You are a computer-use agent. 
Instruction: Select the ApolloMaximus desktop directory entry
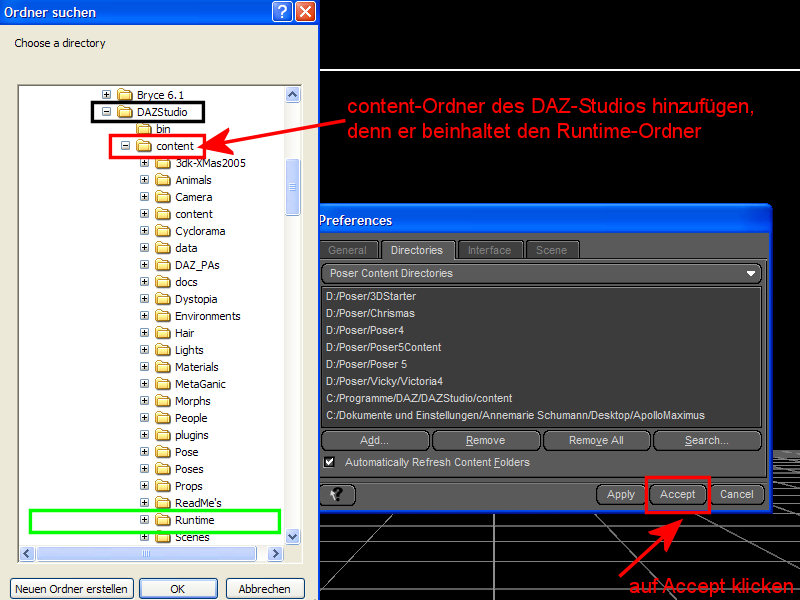(541, 415)
